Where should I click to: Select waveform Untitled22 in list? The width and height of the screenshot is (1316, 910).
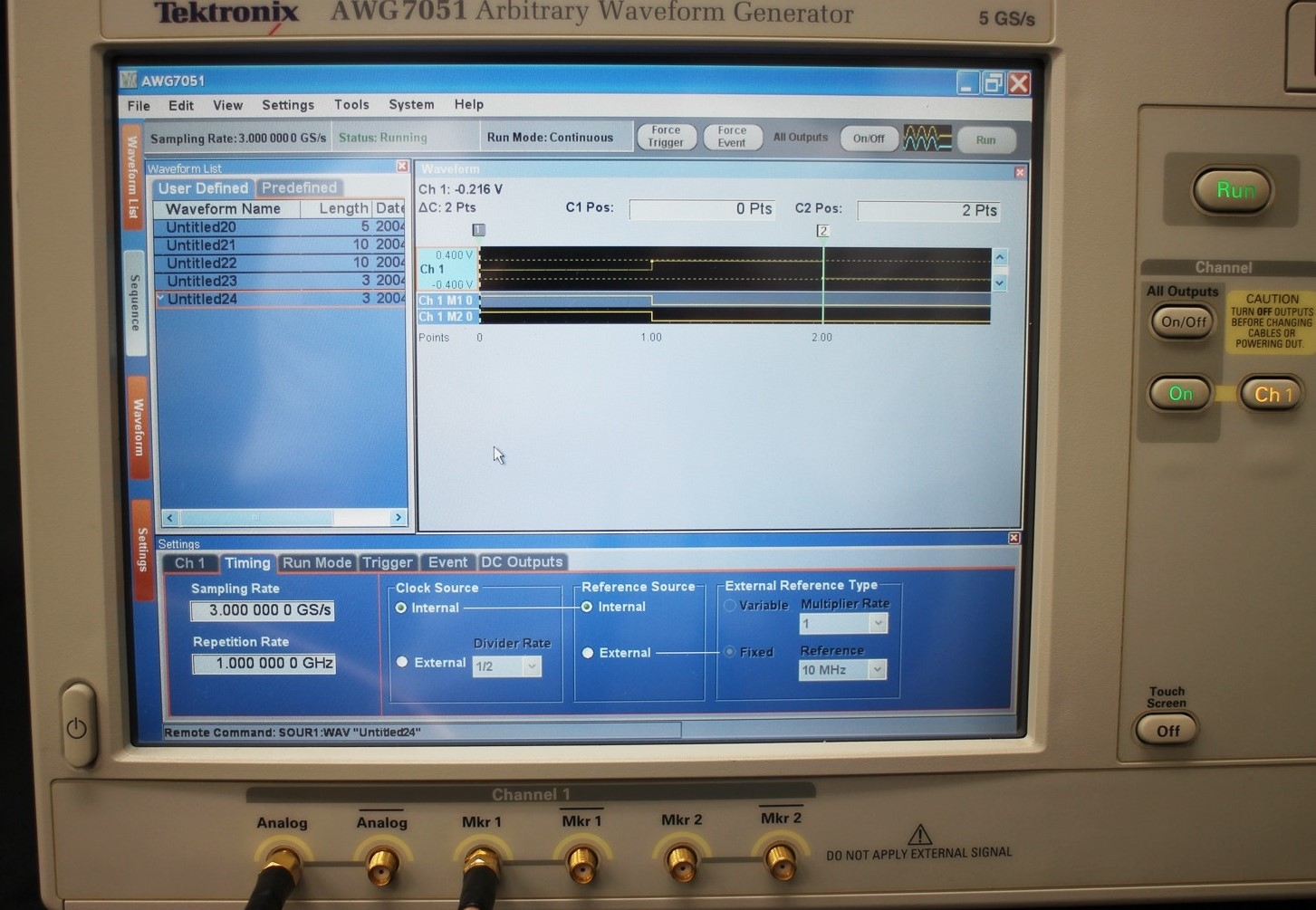coord(280,263)
